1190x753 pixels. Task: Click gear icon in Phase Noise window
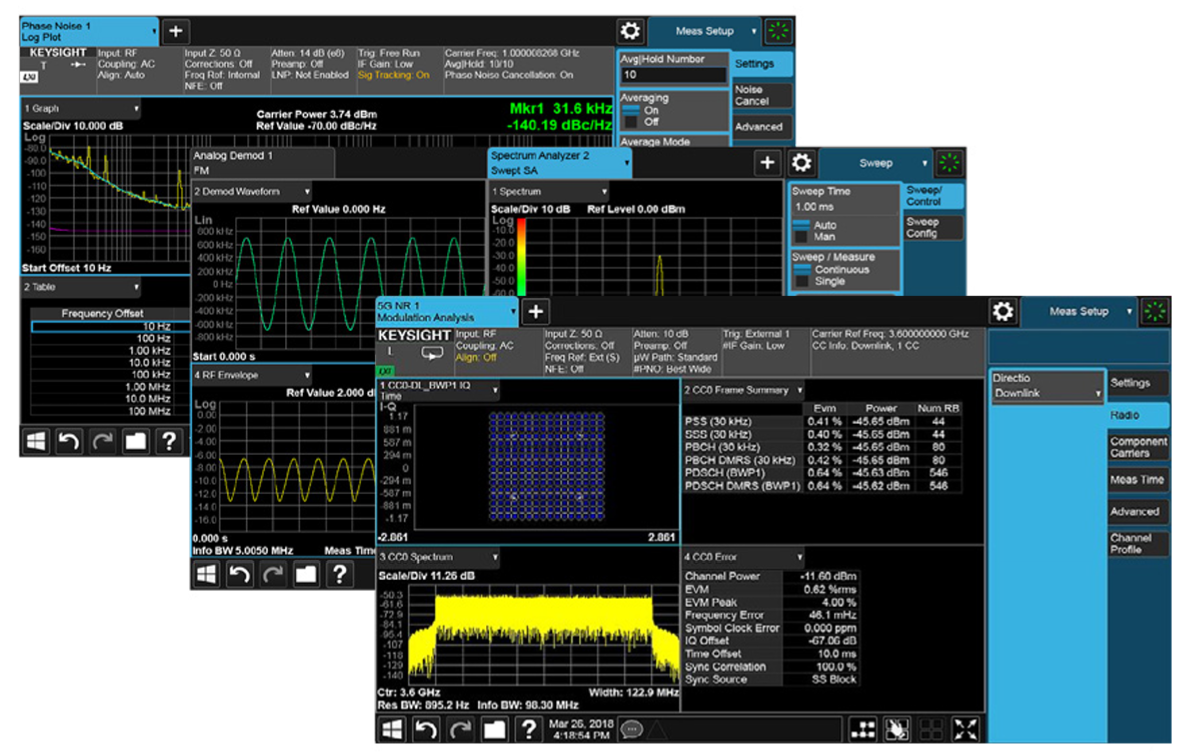[630, 31]
